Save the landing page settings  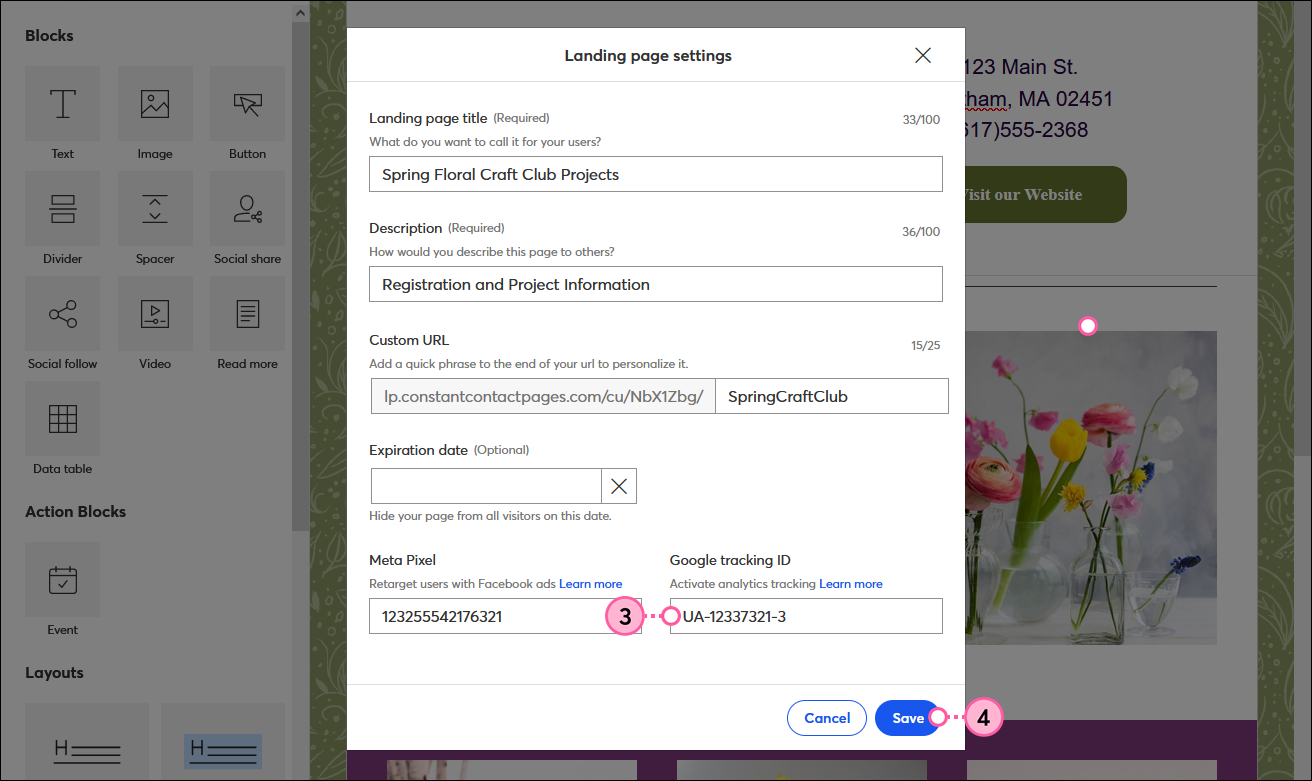(908, 718)
